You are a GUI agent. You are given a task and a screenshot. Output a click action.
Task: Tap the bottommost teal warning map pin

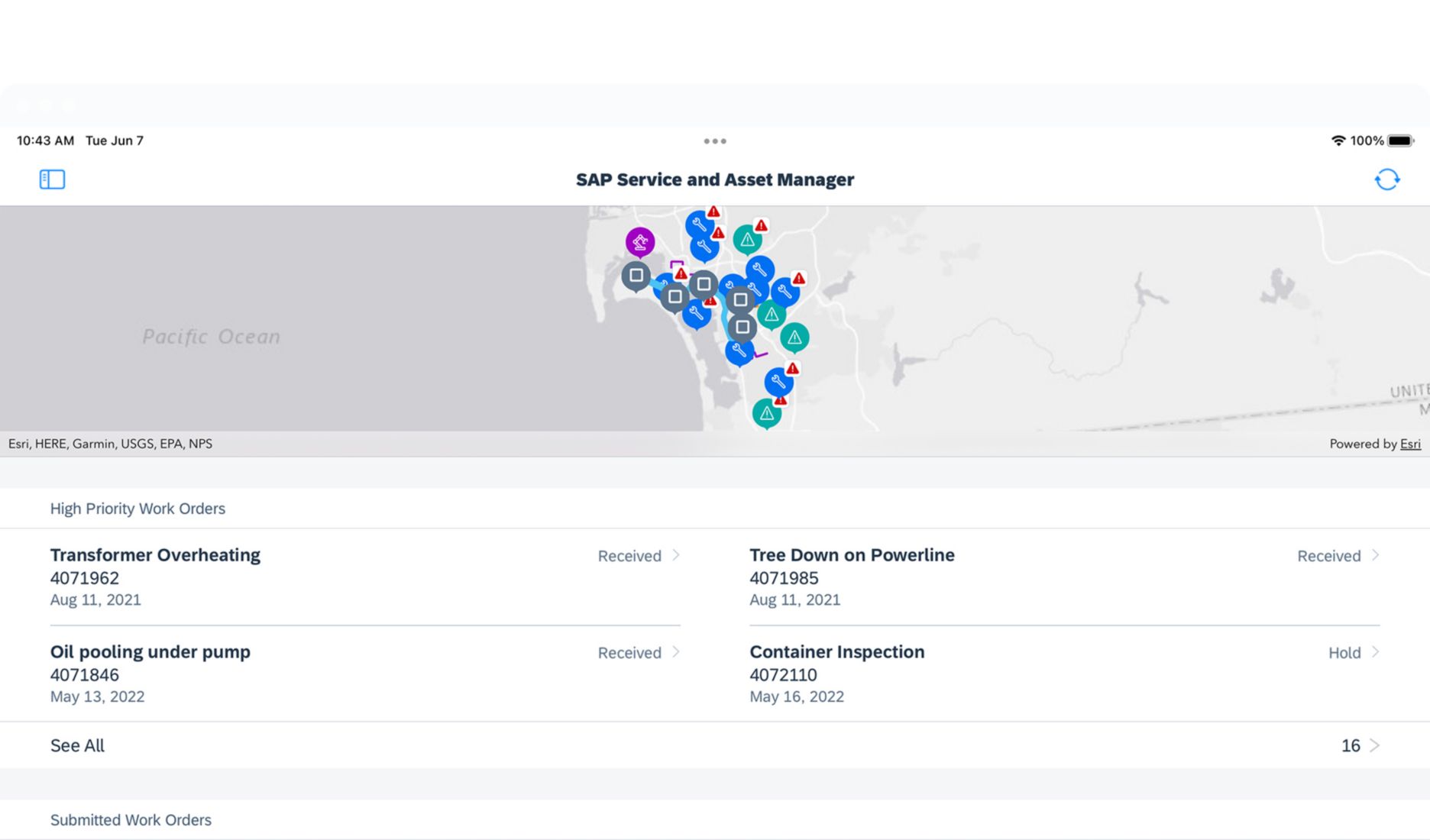tap(766, 413)
